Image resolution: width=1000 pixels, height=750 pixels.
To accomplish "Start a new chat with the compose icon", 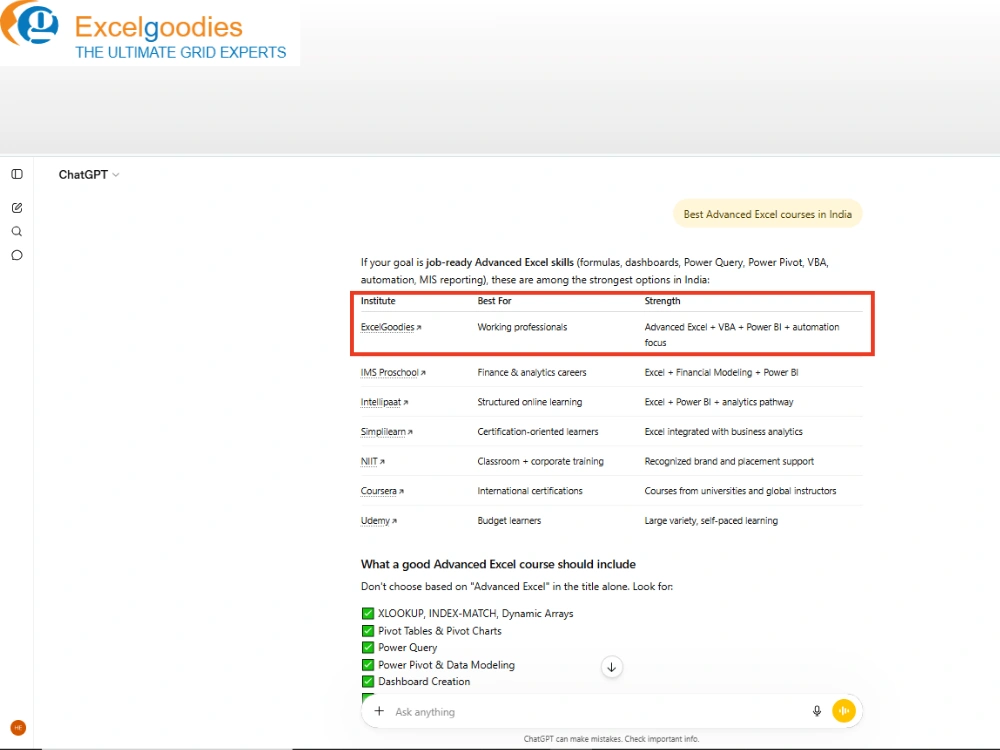I will point(17,208).
